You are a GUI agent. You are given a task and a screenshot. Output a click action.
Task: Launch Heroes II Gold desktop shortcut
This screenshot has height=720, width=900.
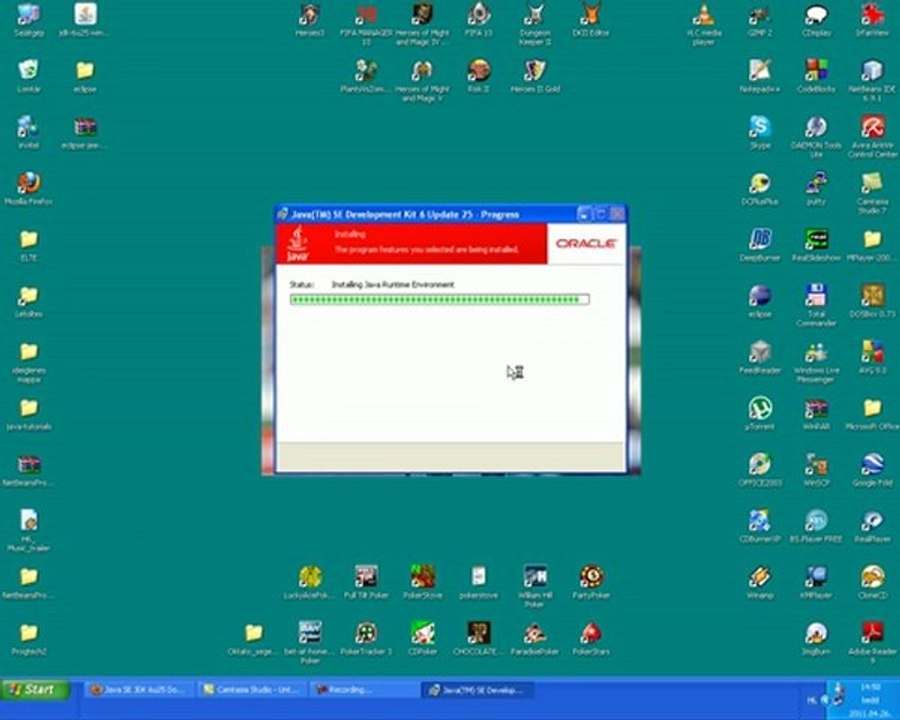tap(534, 76)
